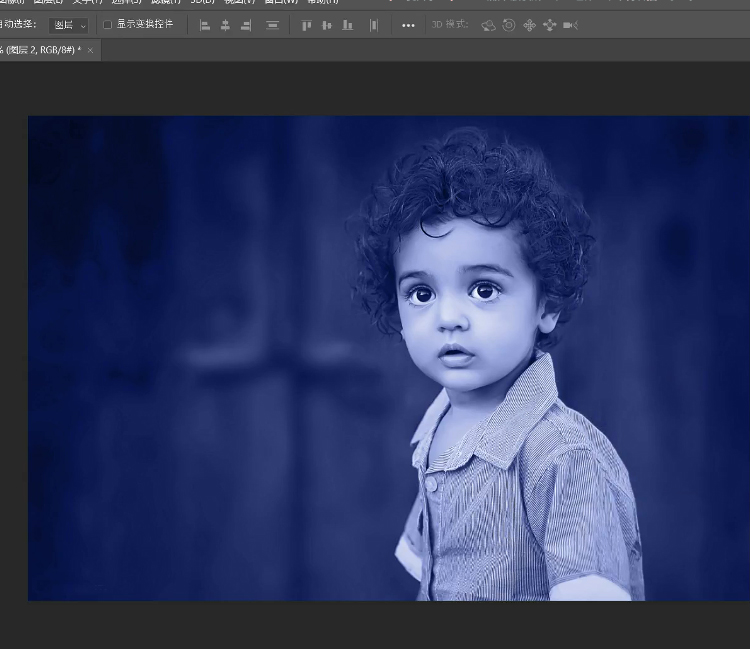Image resolution: width=750 pixels, height=649 pixels.
Task: Click the align horizontal centers icon
Action: tap(225, 25)
